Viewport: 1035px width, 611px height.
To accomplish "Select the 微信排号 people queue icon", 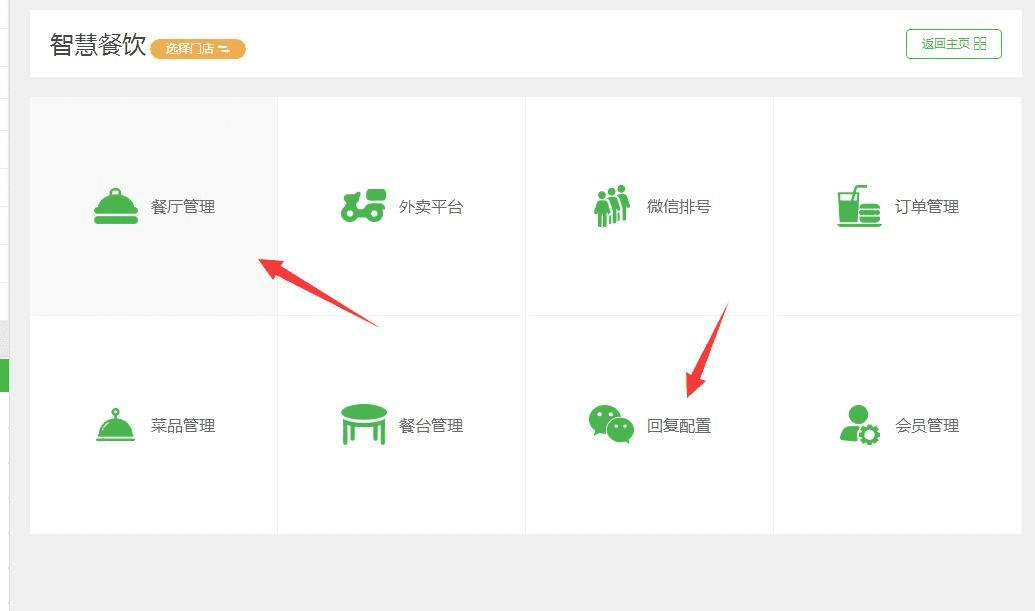I will 612,206.
